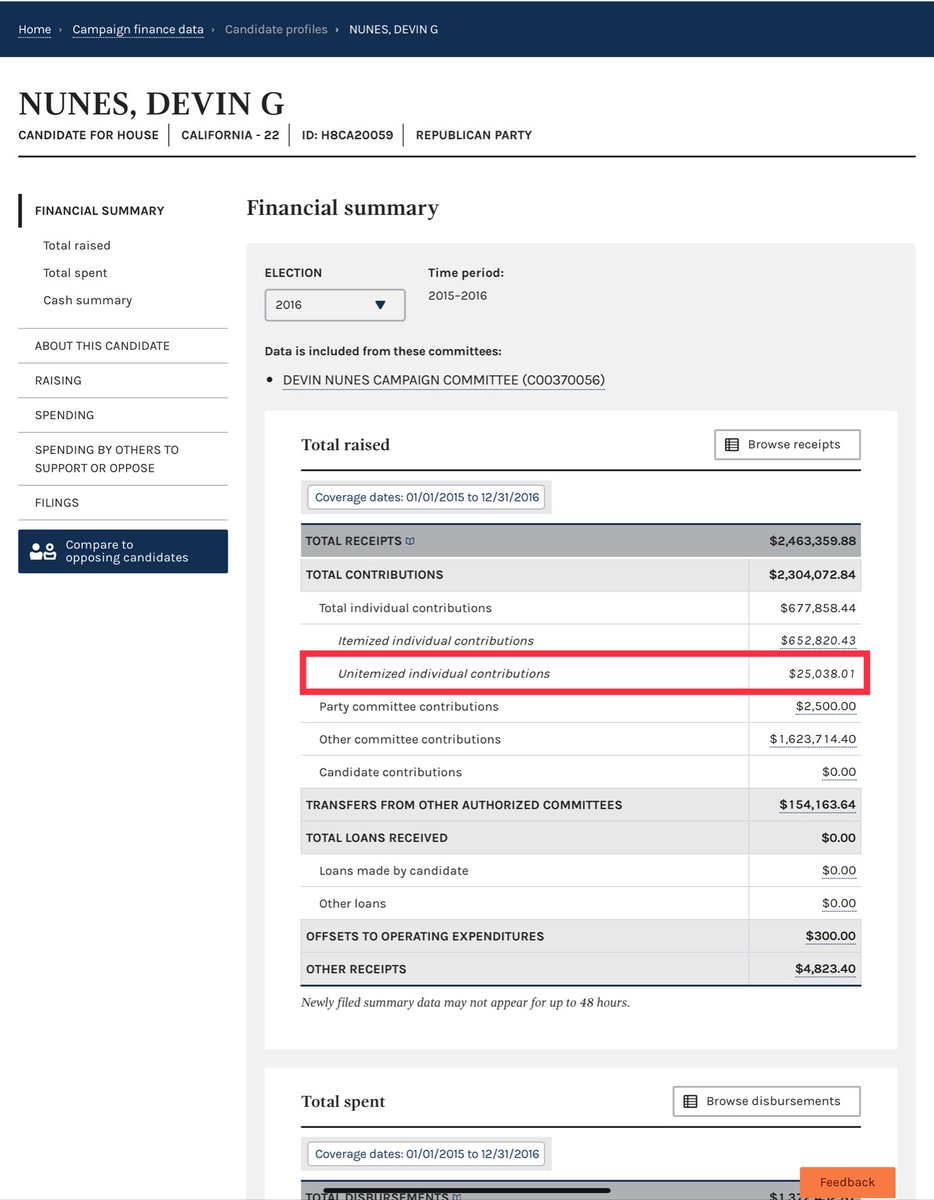The height and width of the screenshot is (1200, 934).
Task: Click transfers amount $154,163.64
Action: [x=818, y=805]
